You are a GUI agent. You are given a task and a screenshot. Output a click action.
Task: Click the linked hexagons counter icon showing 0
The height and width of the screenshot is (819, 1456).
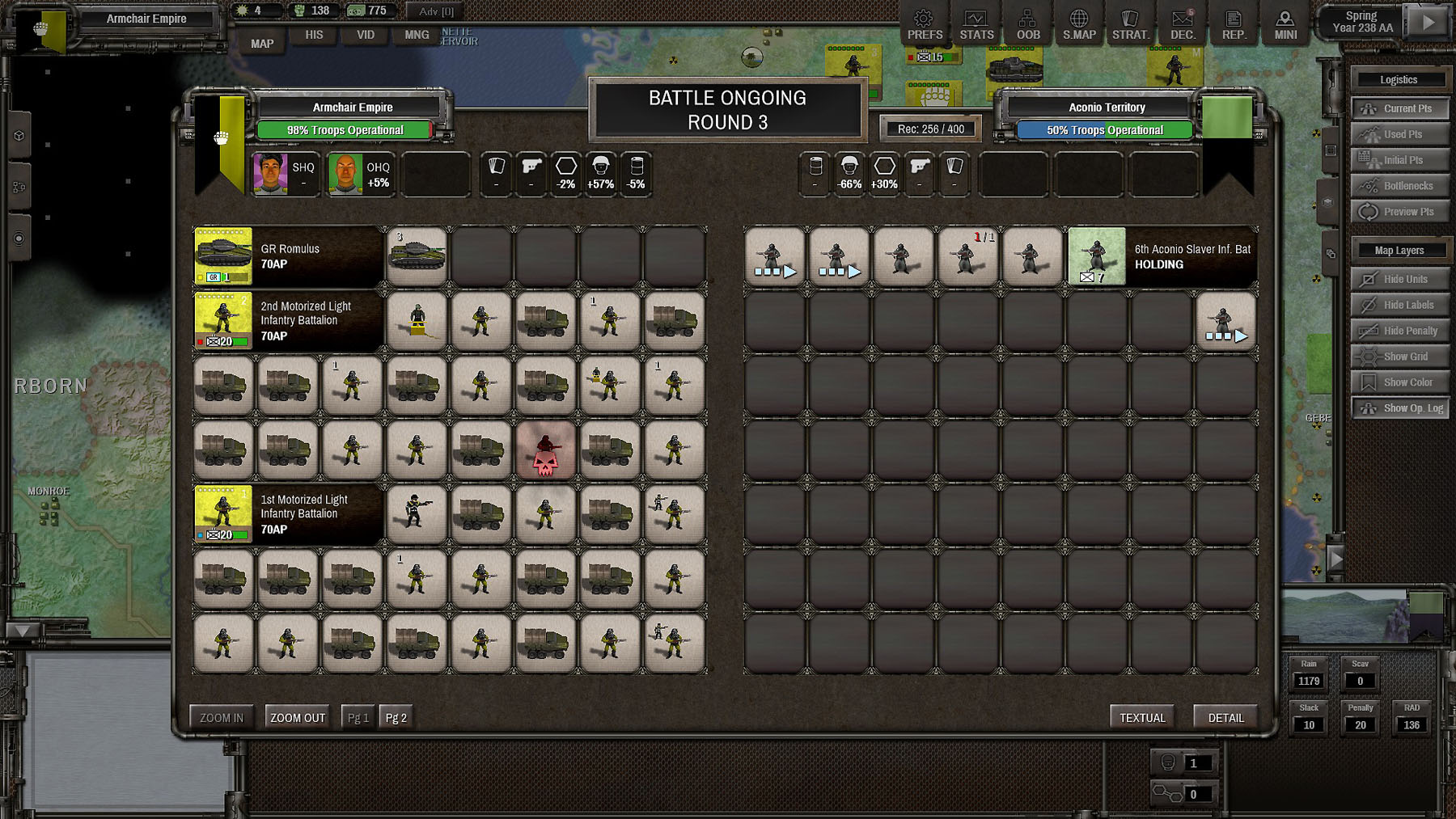[1167, 793]
